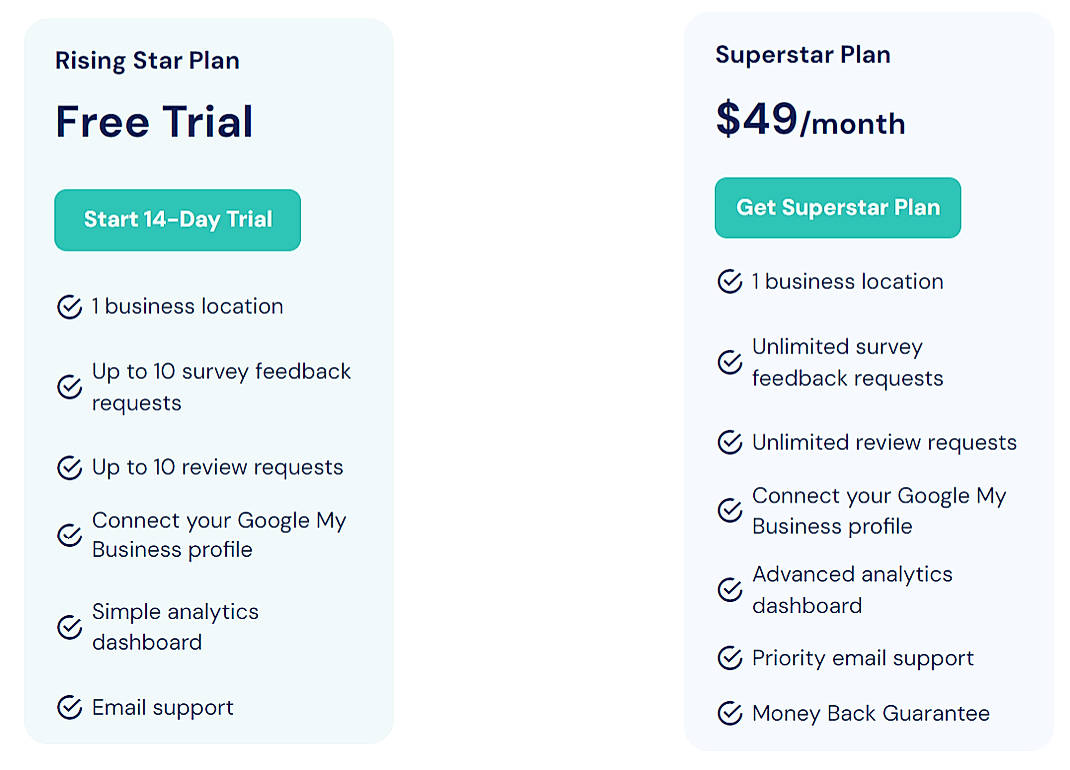Screen dimensions: 1070x770
Task: Click checkmark icon beside 'Priority email support'
Action: tap(730, 658)
